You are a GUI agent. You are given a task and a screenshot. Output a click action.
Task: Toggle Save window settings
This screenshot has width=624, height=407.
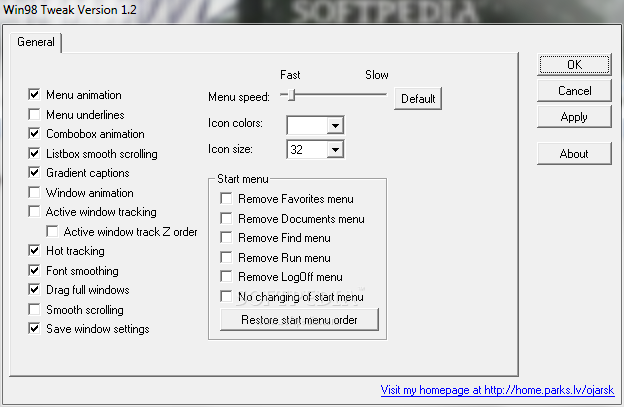34,329
